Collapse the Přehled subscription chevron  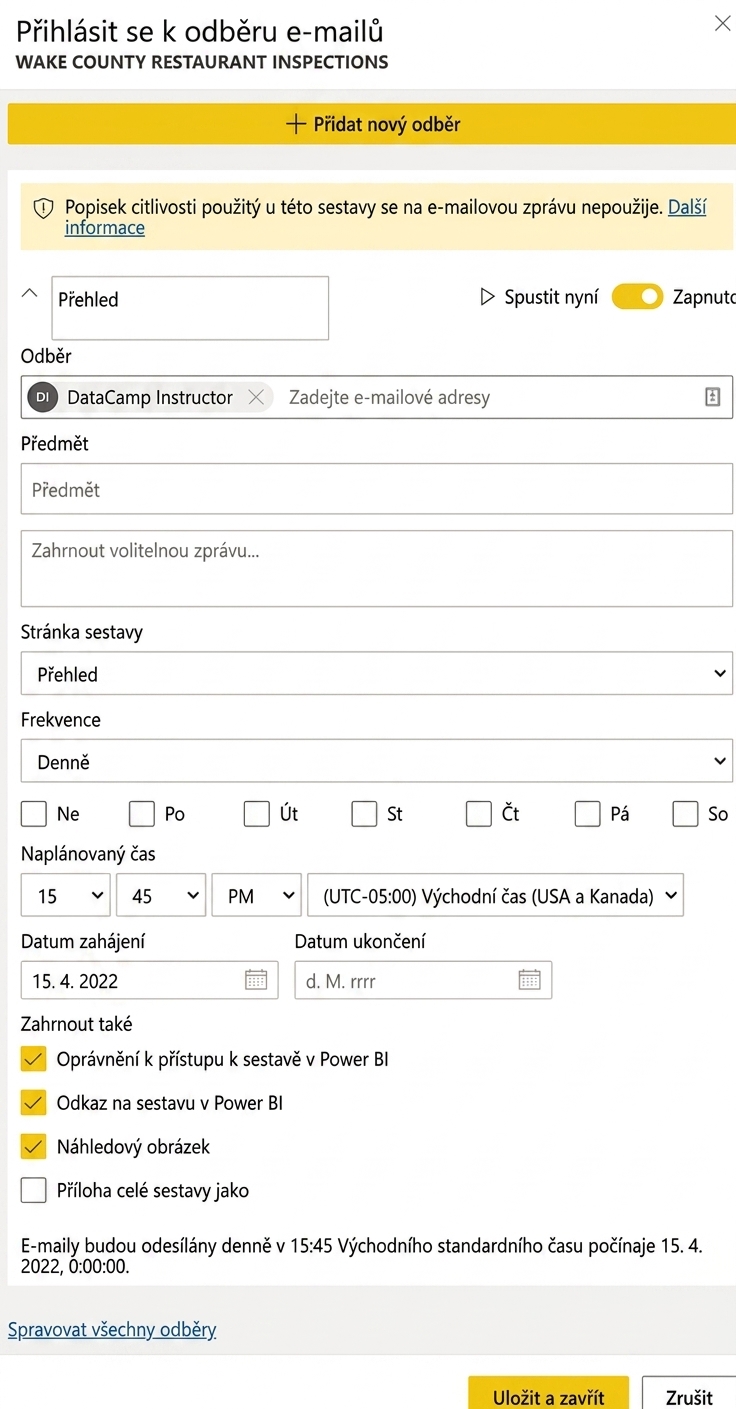tap(30, 293)
